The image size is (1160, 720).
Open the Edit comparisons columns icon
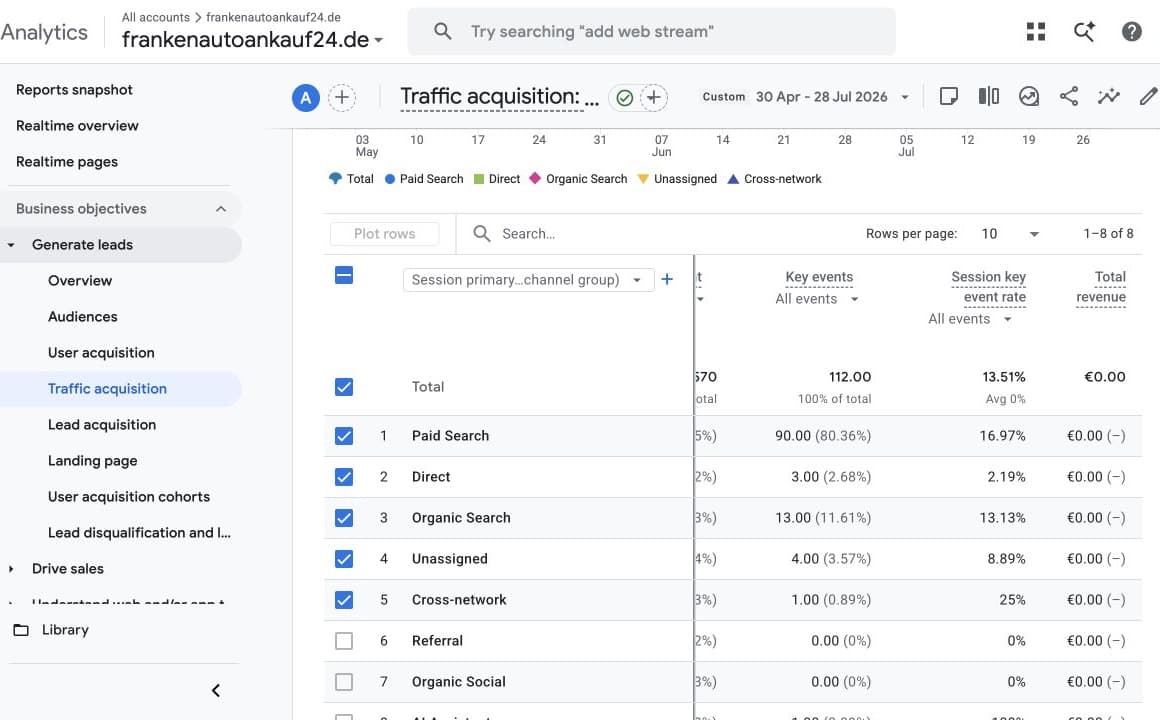pos(988,96)
